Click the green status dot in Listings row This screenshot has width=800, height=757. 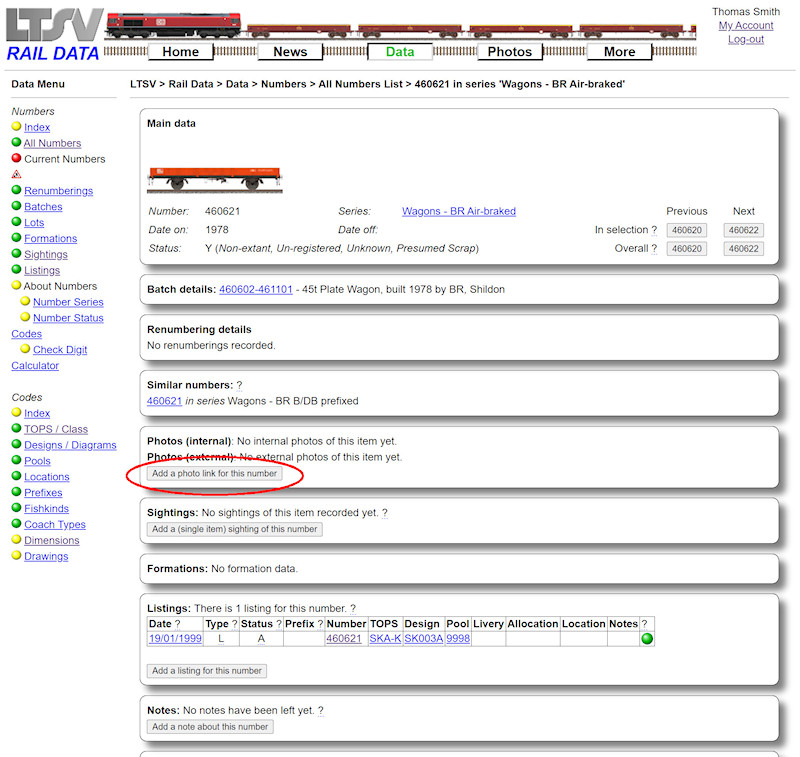(647, 638)
